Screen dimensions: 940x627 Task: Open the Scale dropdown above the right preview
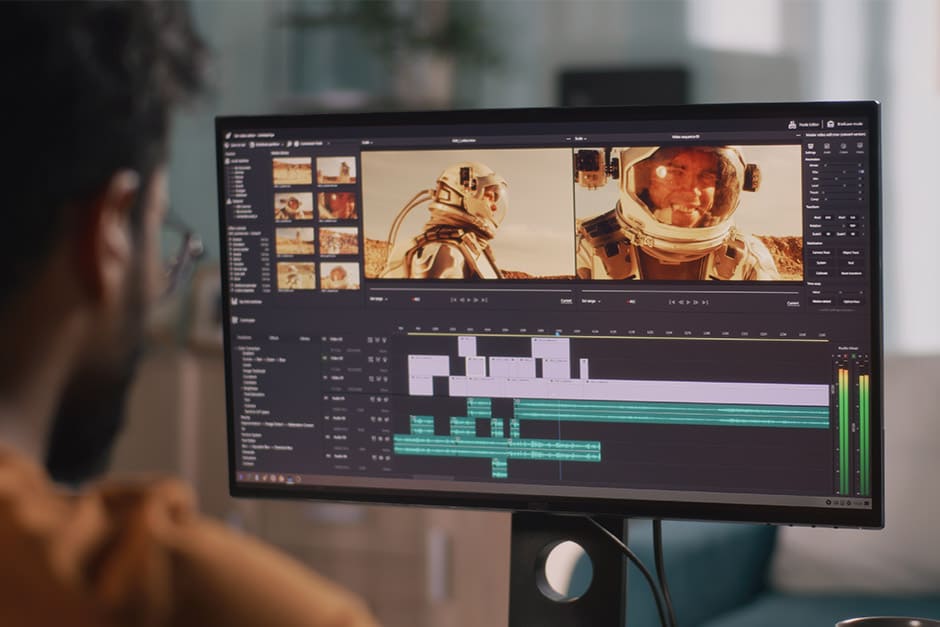click(581, 138)
